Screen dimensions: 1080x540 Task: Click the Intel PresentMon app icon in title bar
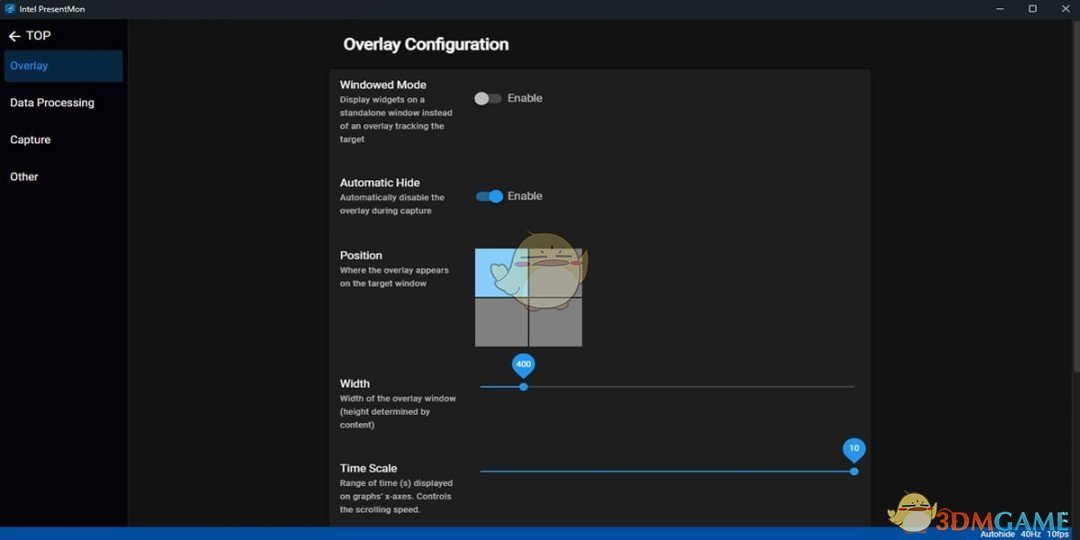[x=10, y=9]
